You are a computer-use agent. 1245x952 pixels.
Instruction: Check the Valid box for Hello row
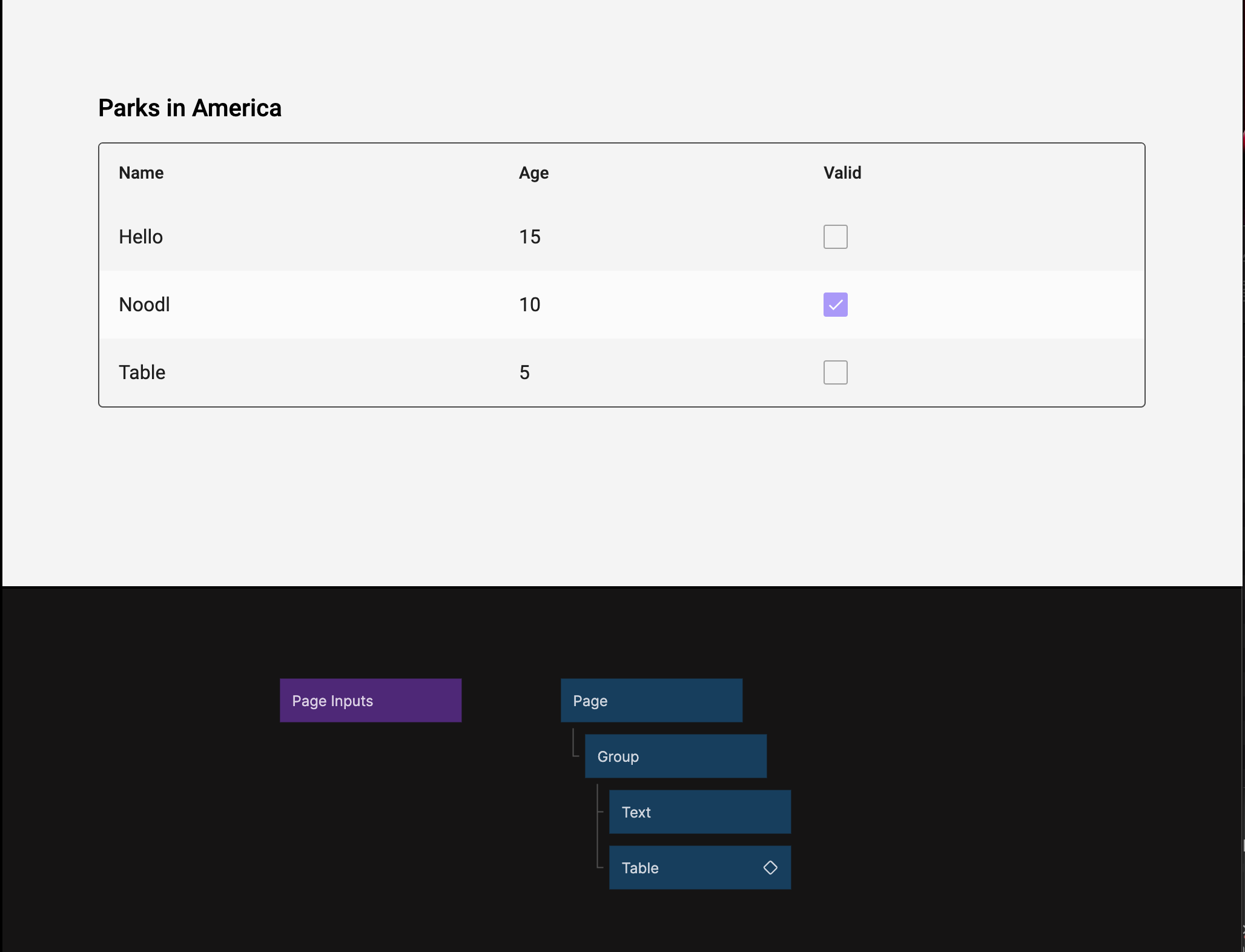coord(835,237)
